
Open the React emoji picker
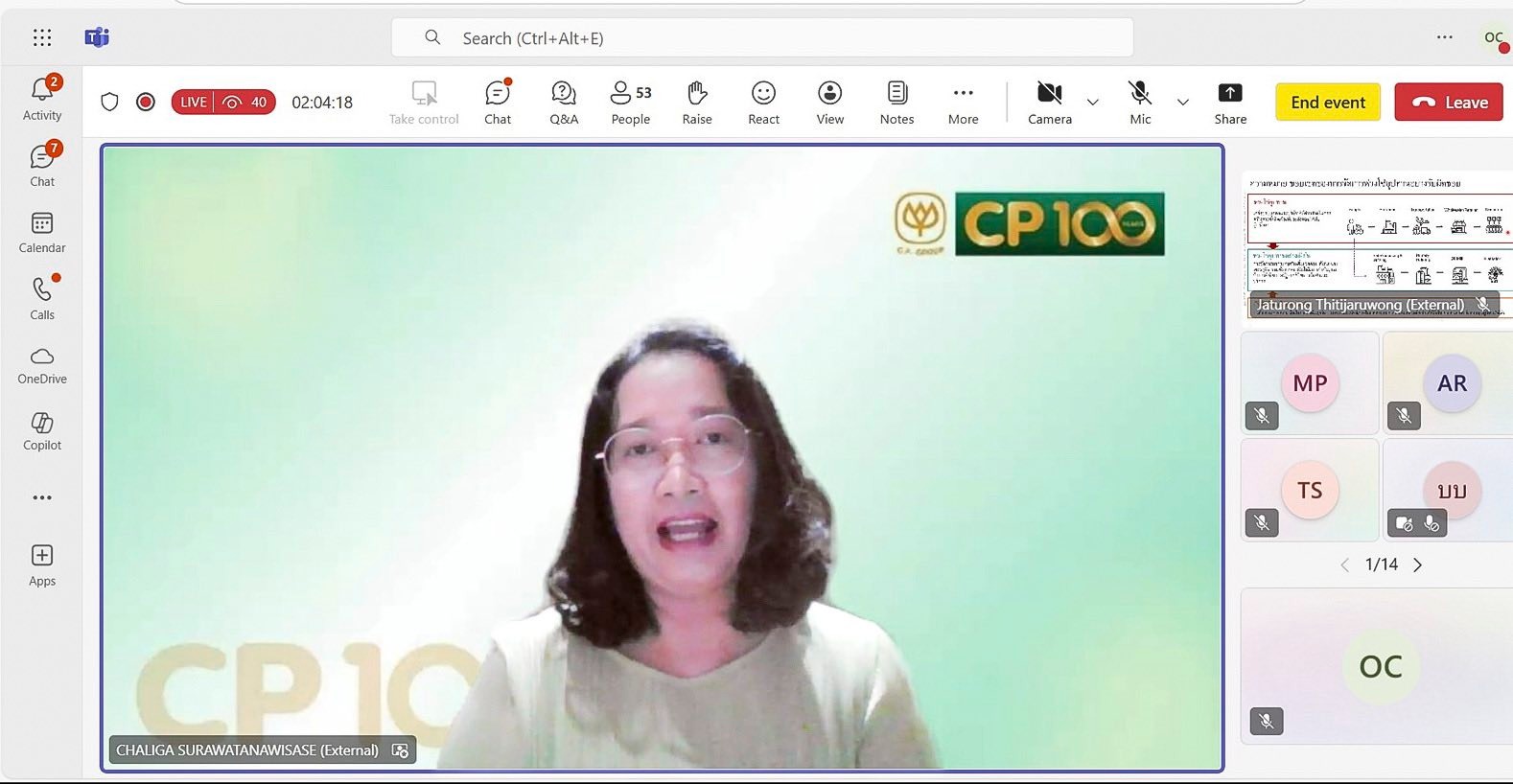763,103
